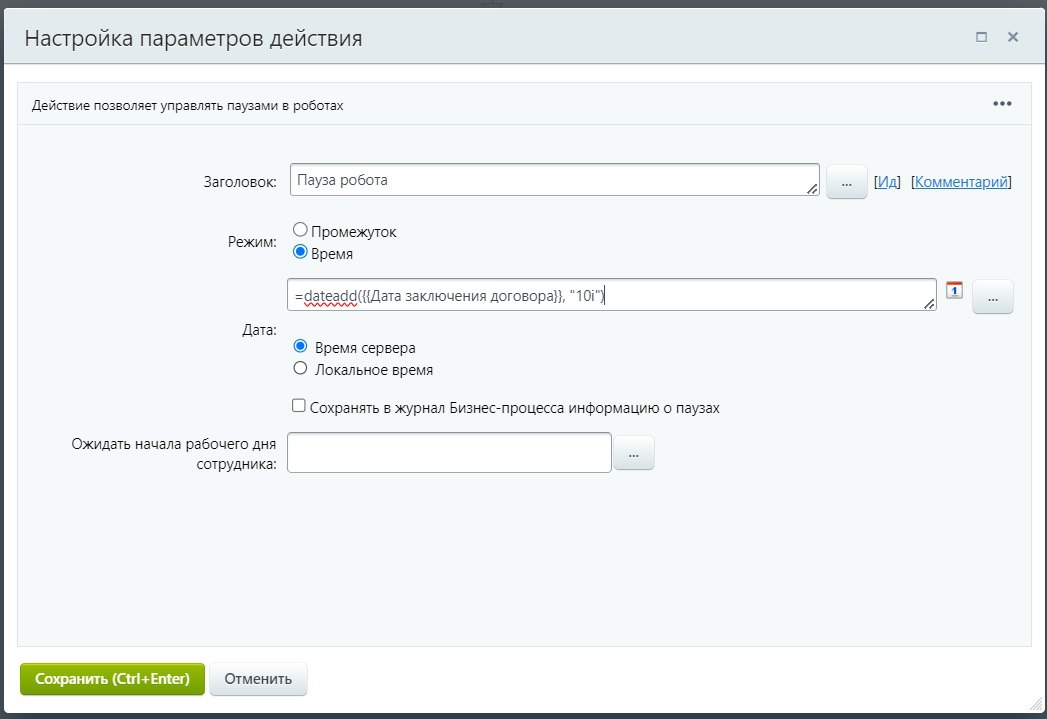1047x719 pixels.
Task: Choose Время сервера option
Action: coord(300,347)
